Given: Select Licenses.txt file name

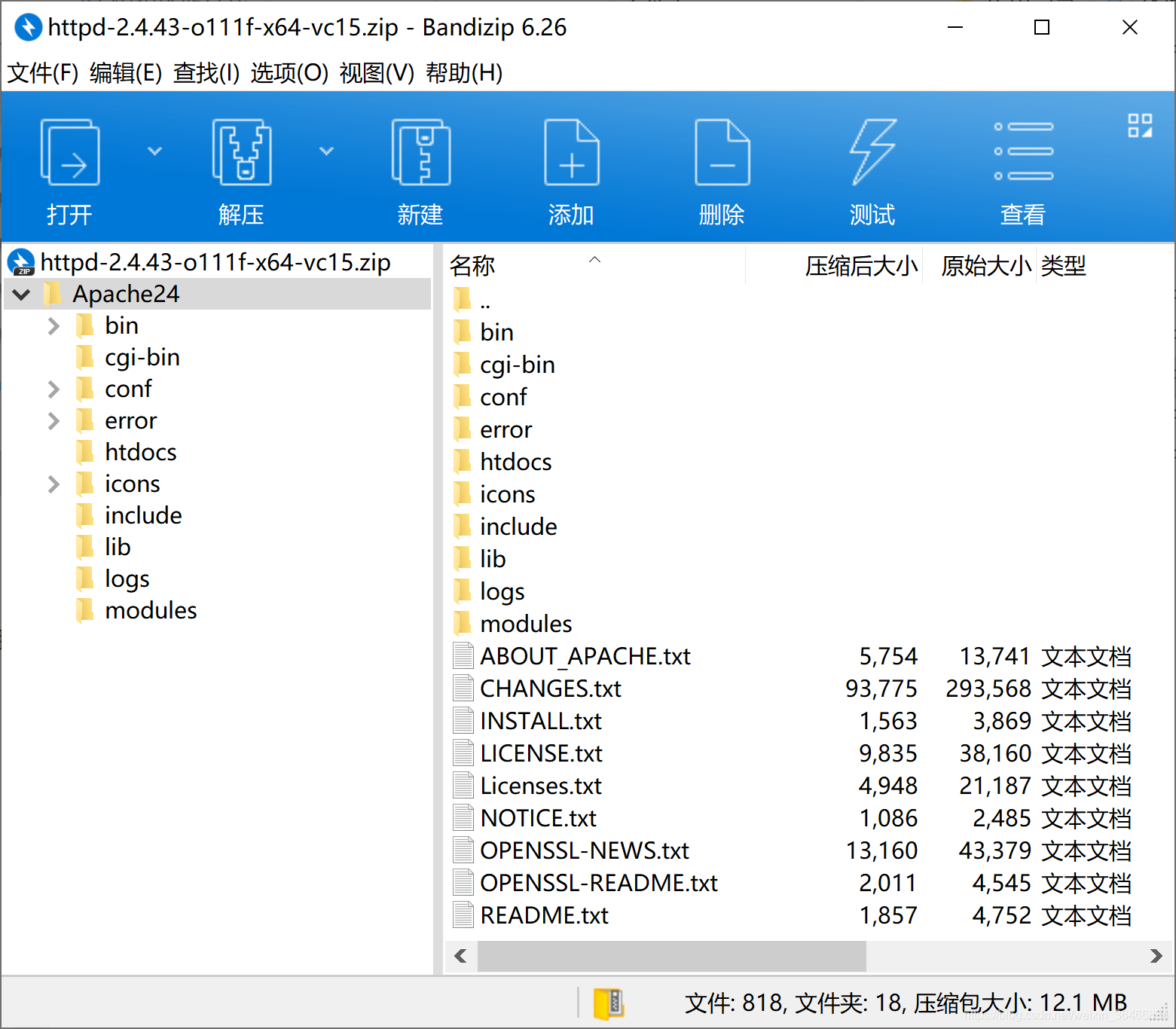Looking at the screenshot, I should point(541,786).
